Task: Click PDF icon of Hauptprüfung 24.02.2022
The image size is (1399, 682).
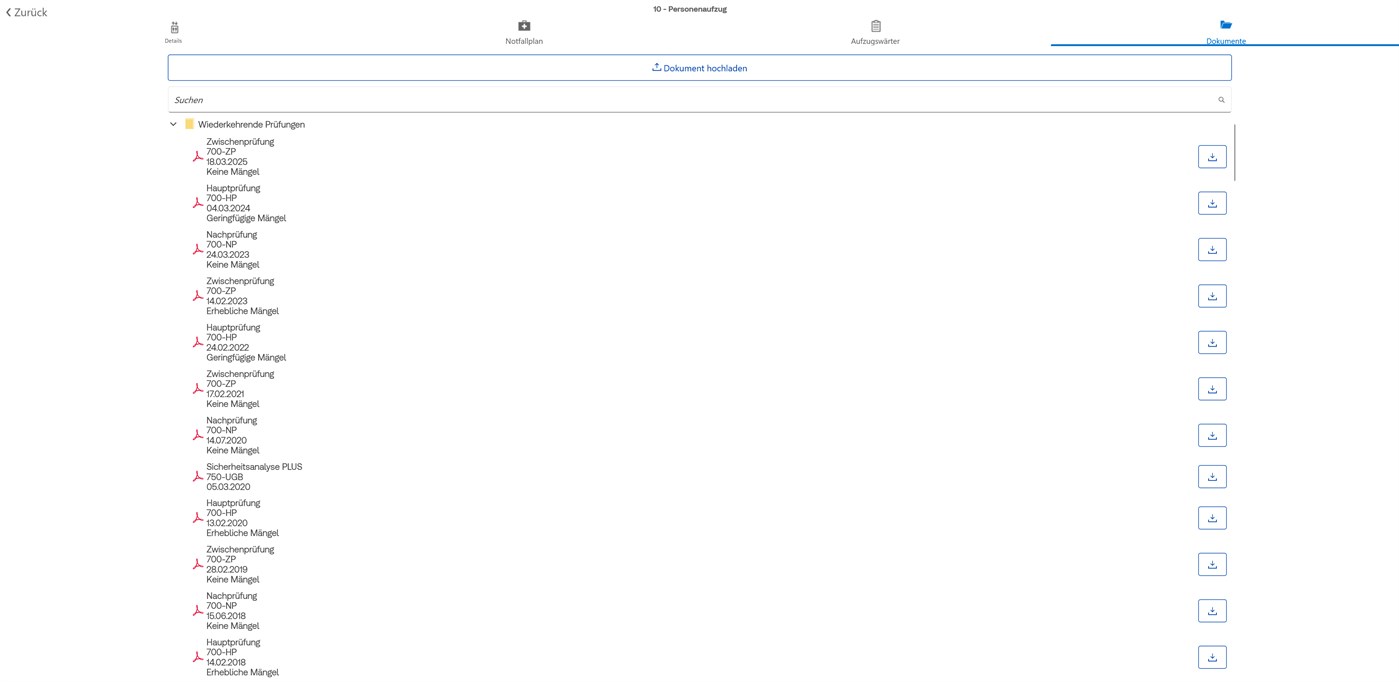Action: (x=197, y=342)
